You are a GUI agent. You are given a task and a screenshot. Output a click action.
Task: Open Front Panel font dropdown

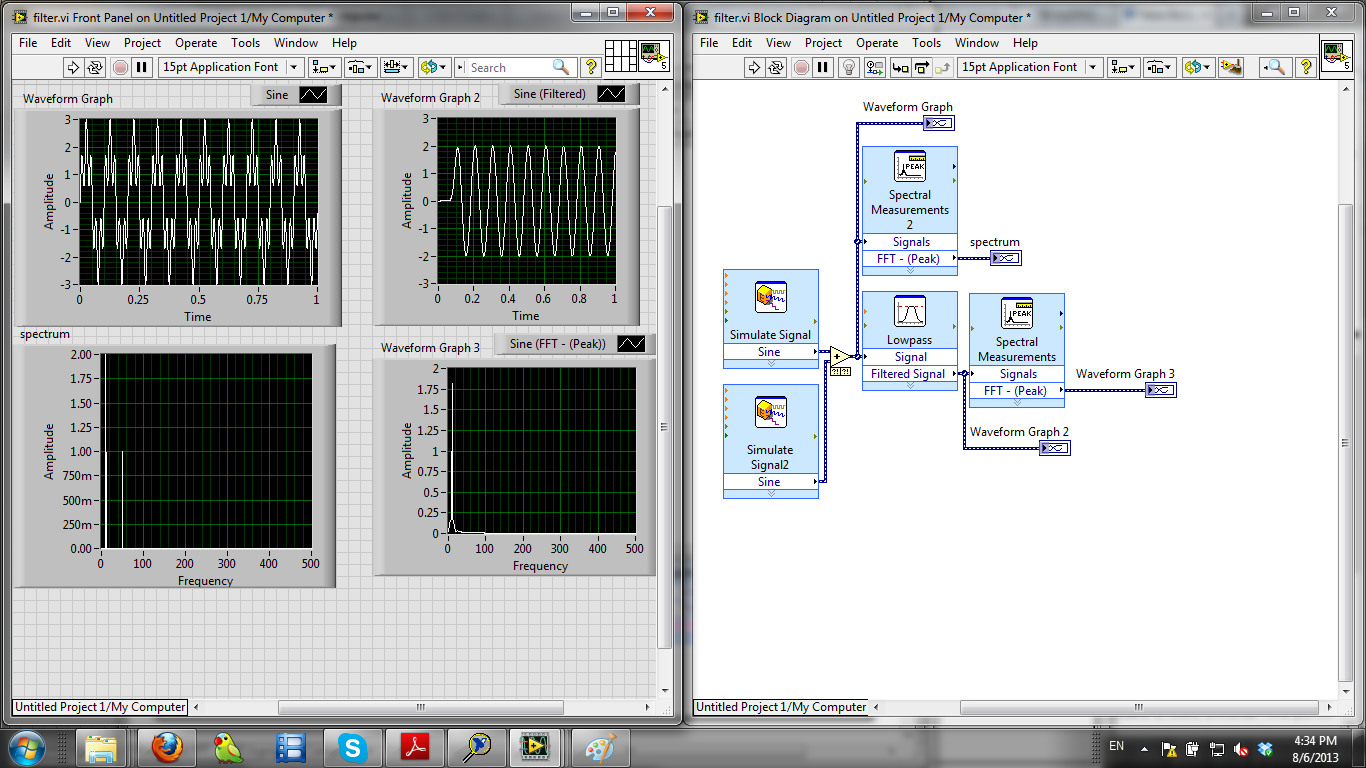(x=232, y=67)
